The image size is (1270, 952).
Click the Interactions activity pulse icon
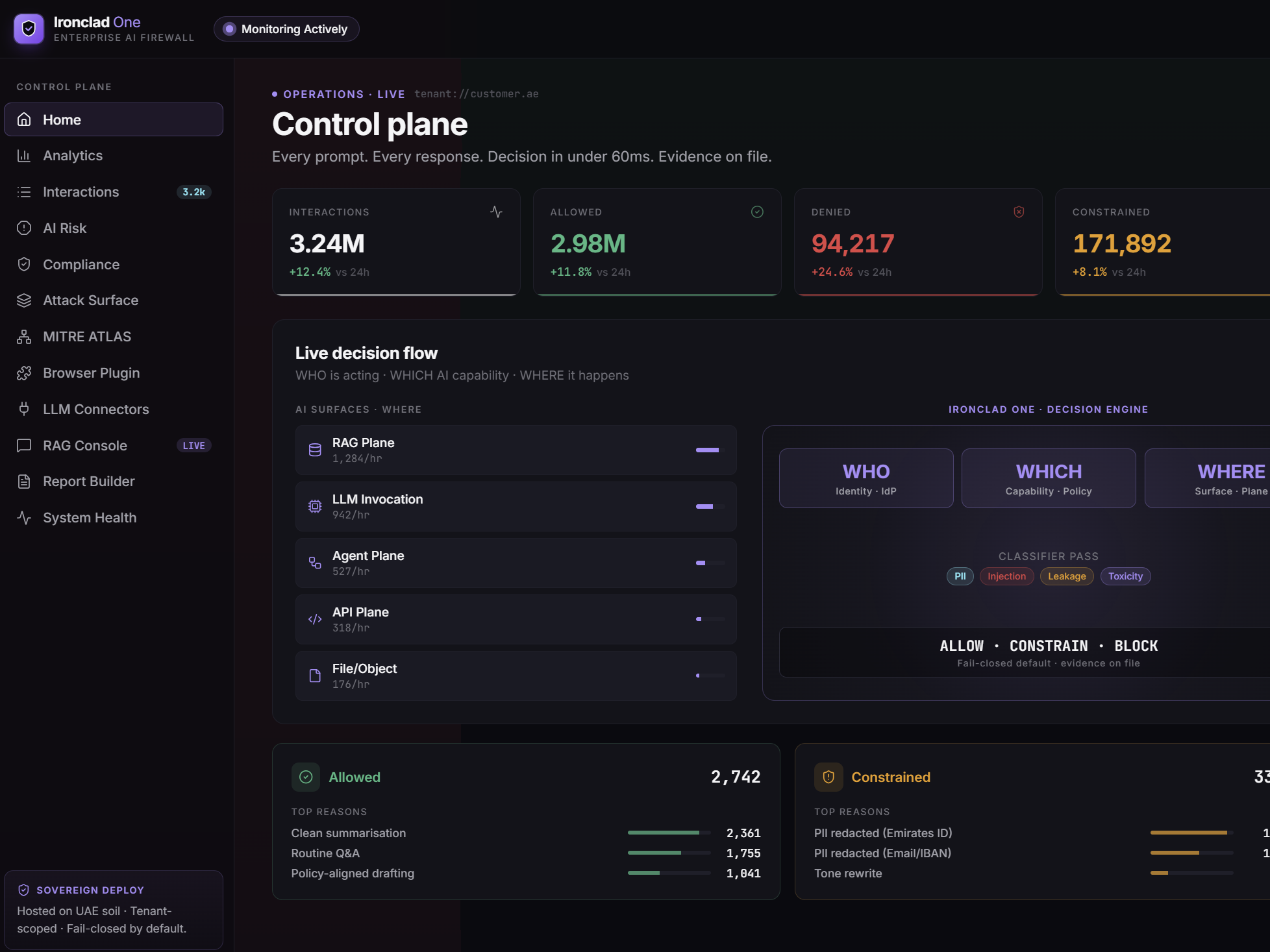coord(496,212)
